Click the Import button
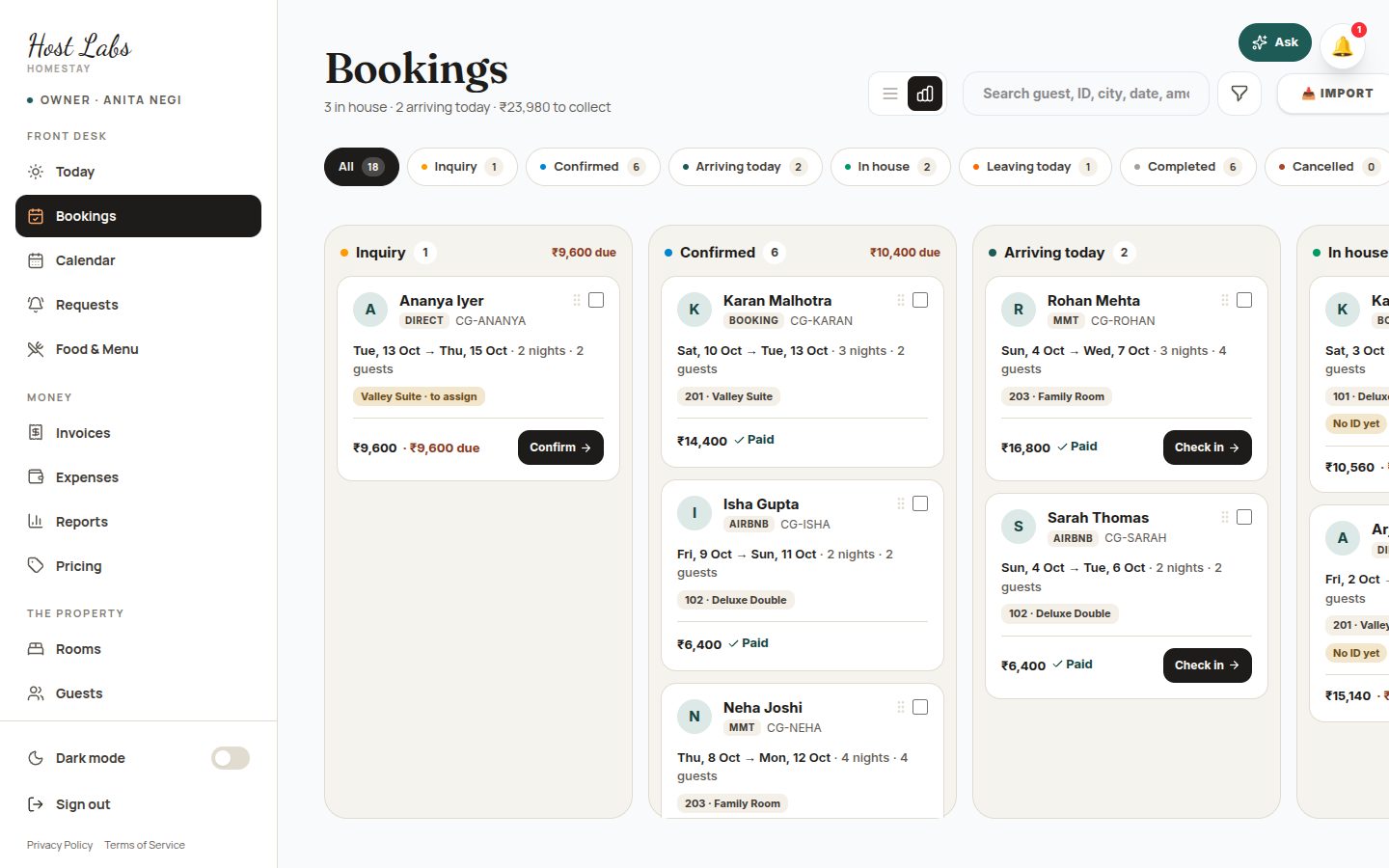Viewport: 1389px width, 868px height. 1335,94
